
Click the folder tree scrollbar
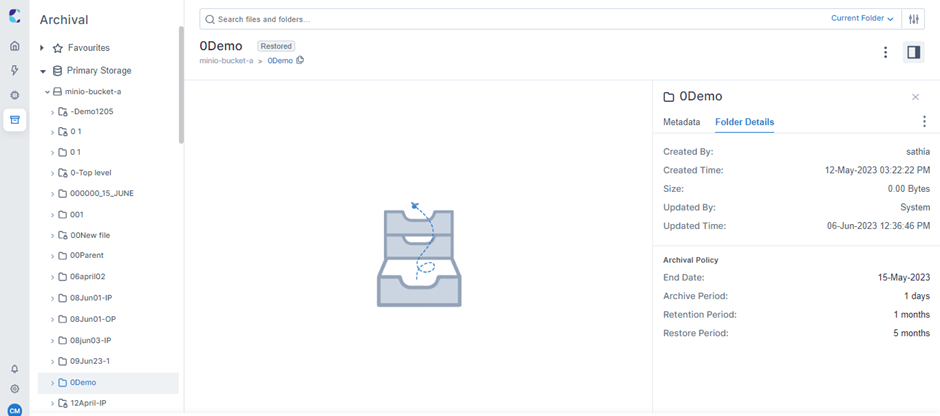pos(181,84)
